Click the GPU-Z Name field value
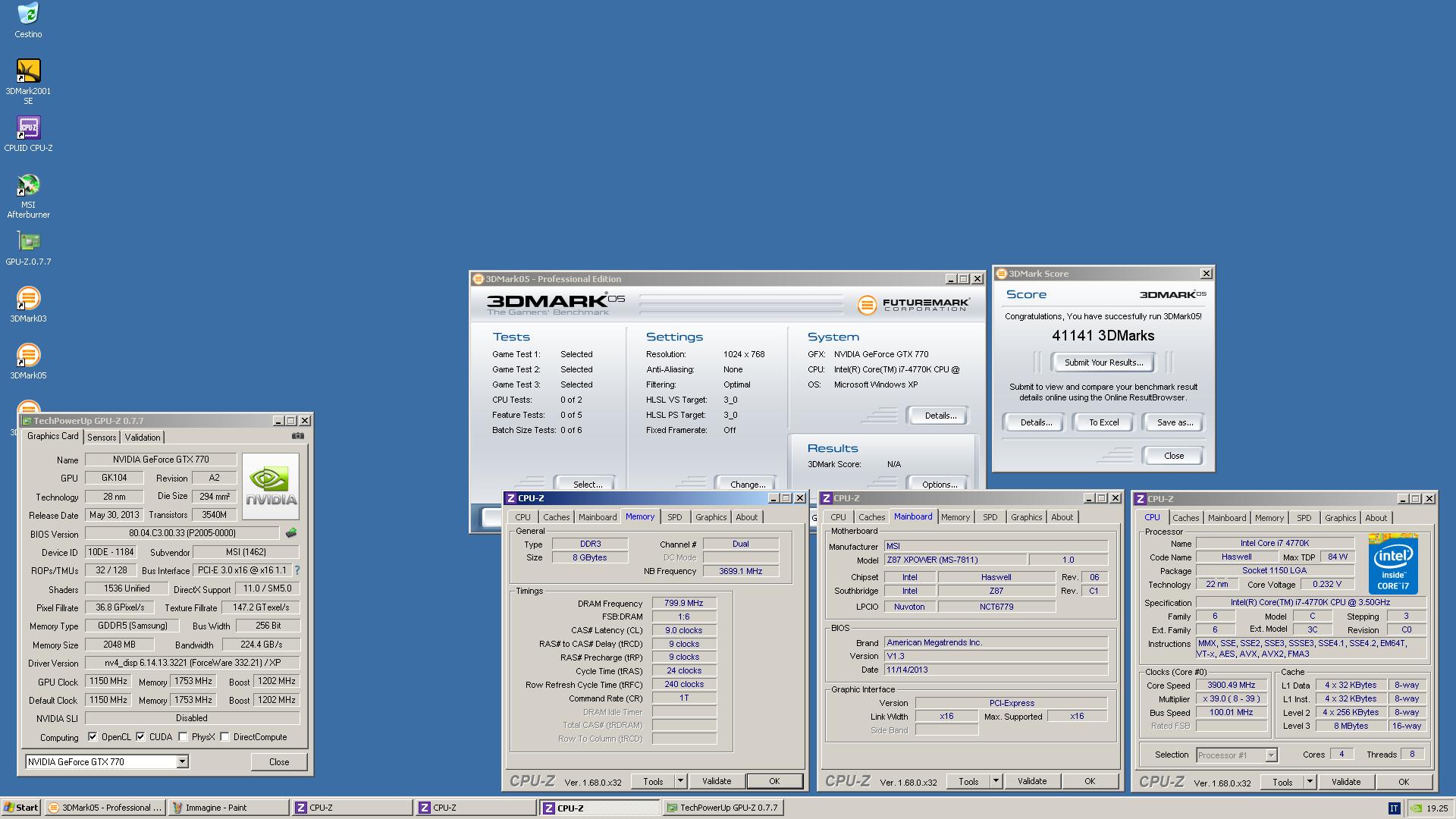Screen dimensions: 1456x819 click(x=161, y=460)
